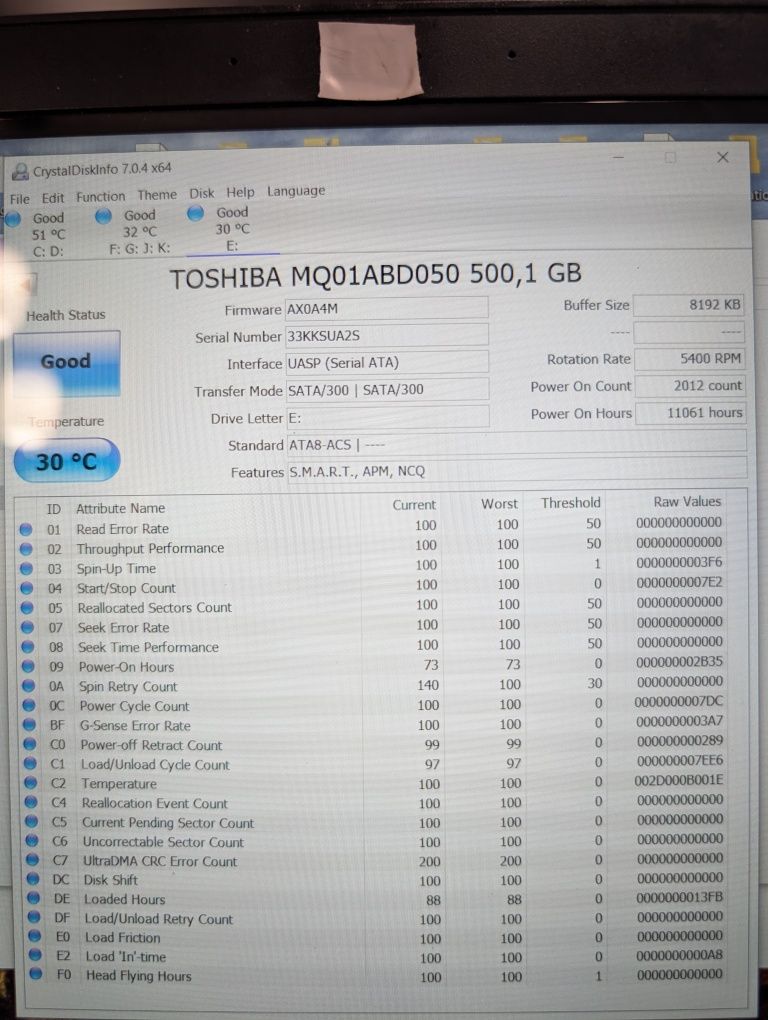Click the TOSHIBA MQ01ABD050 500,1 GB title
Image resolution: width=768 pixels, height=1020 pixels.
[x=375, y=276]
